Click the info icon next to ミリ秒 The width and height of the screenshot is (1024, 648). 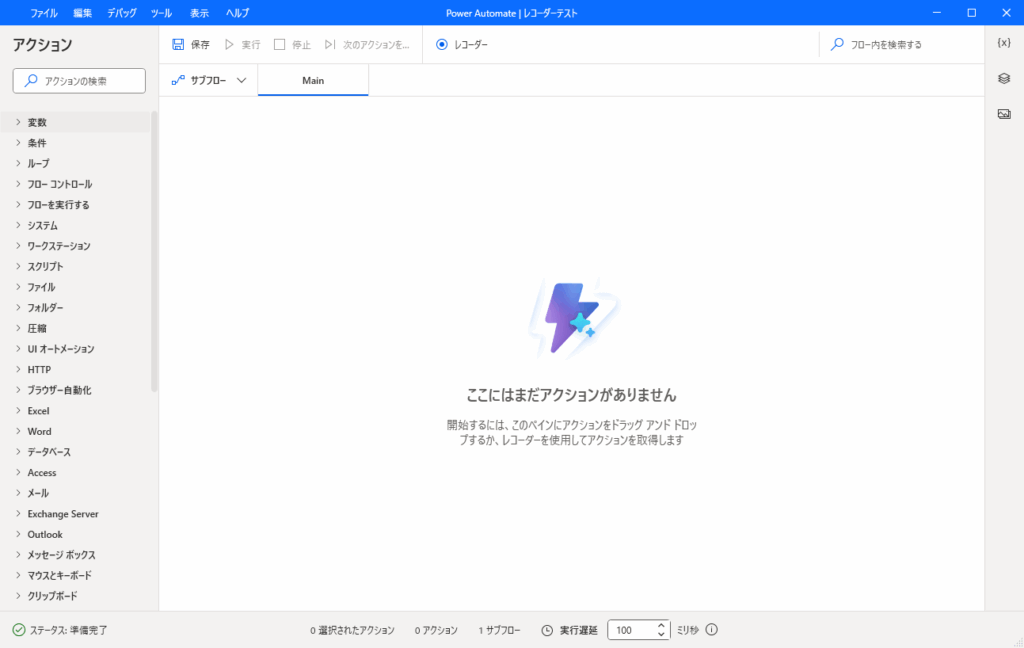[x=712, y=630]
